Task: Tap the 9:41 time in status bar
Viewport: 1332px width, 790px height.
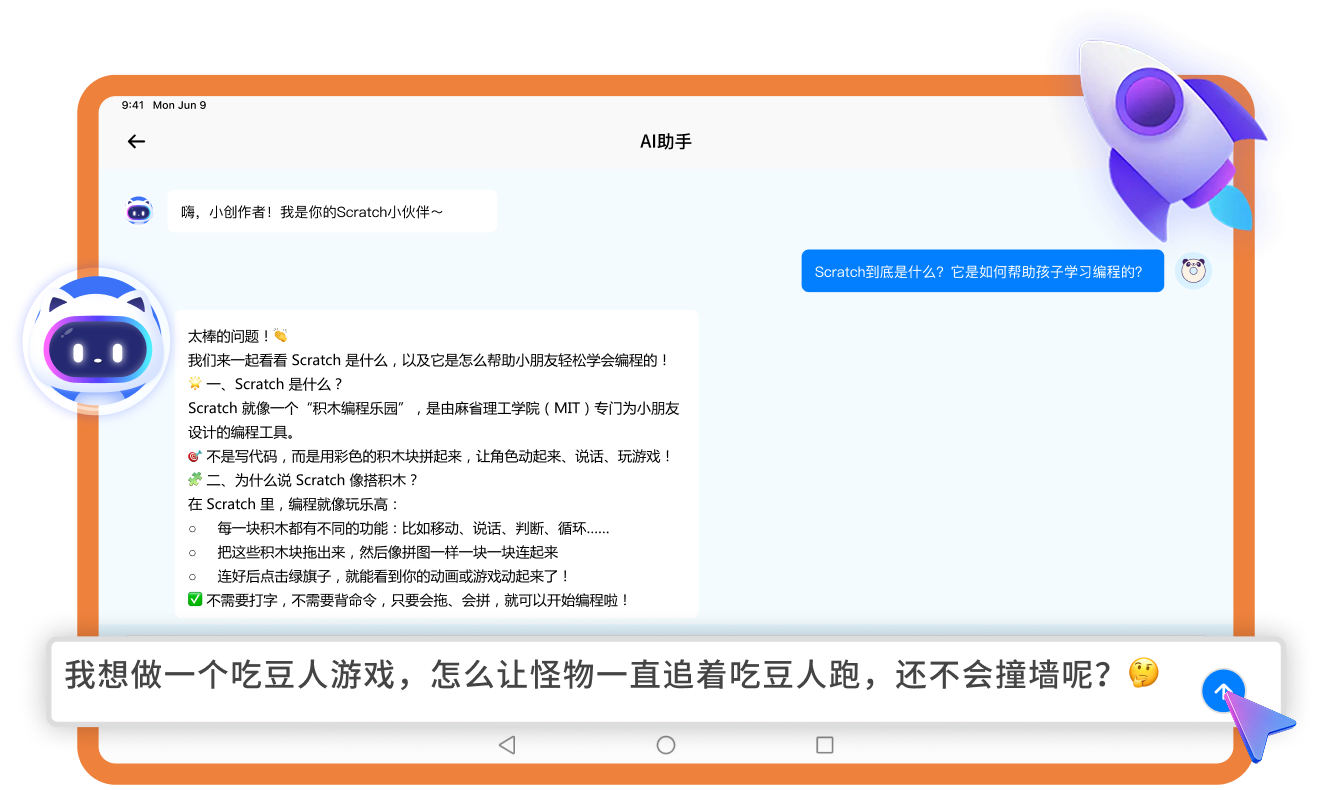Action: [133, 105]
